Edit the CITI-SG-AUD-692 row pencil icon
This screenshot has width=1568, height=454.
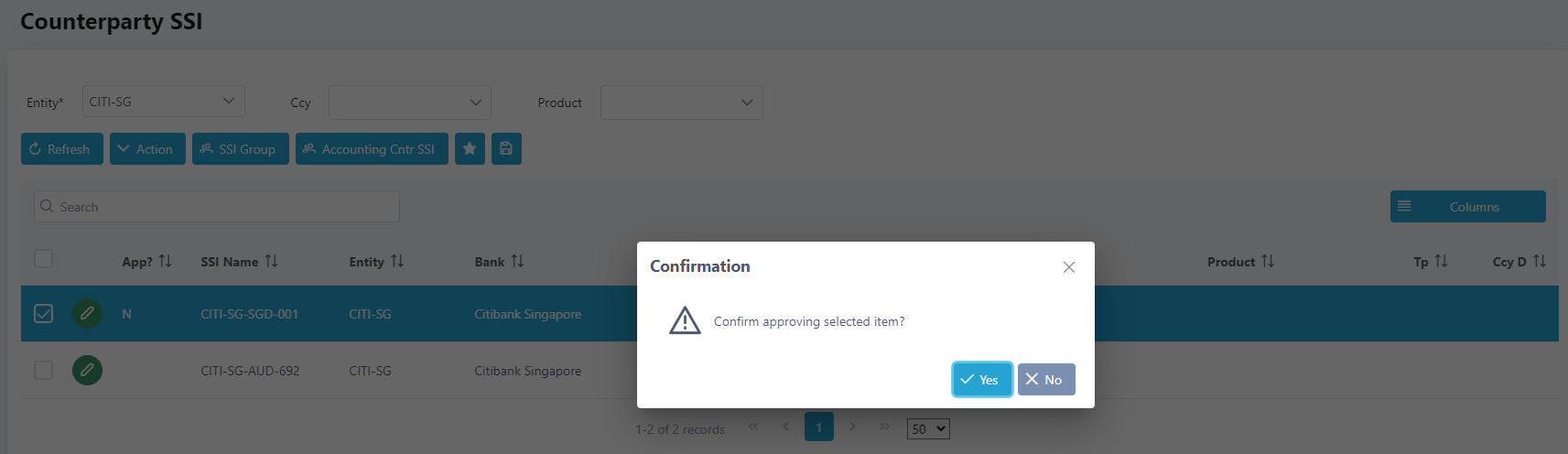87,371
